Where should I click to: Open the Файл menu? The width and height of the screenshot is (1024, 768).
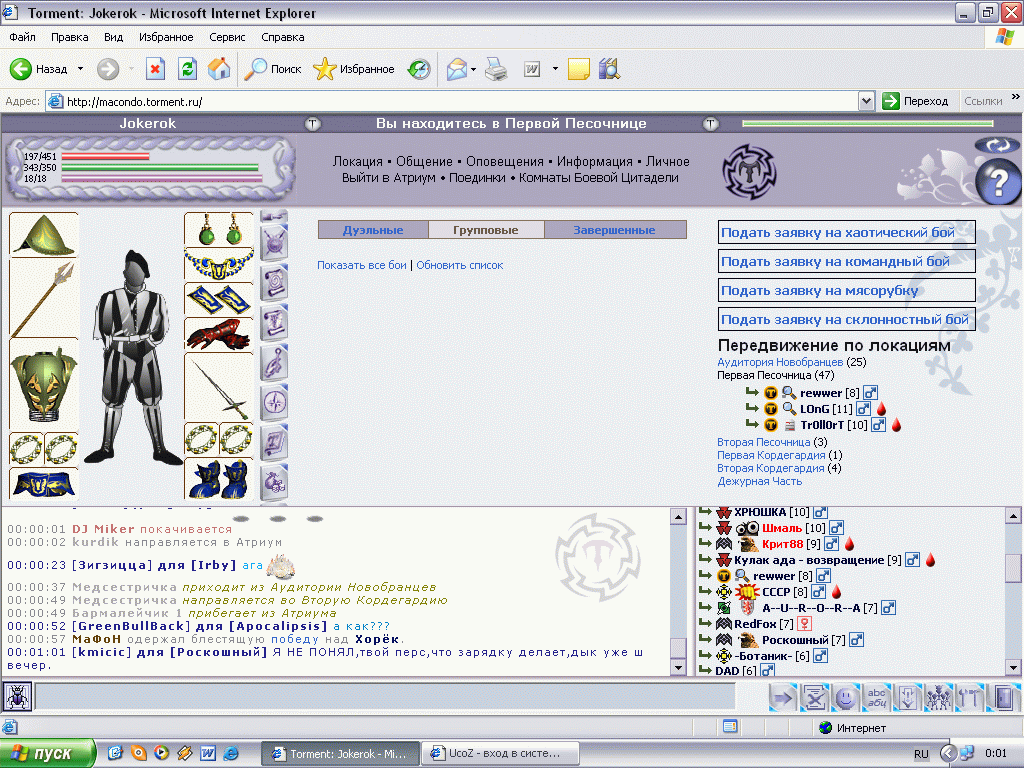click(23, 37)
